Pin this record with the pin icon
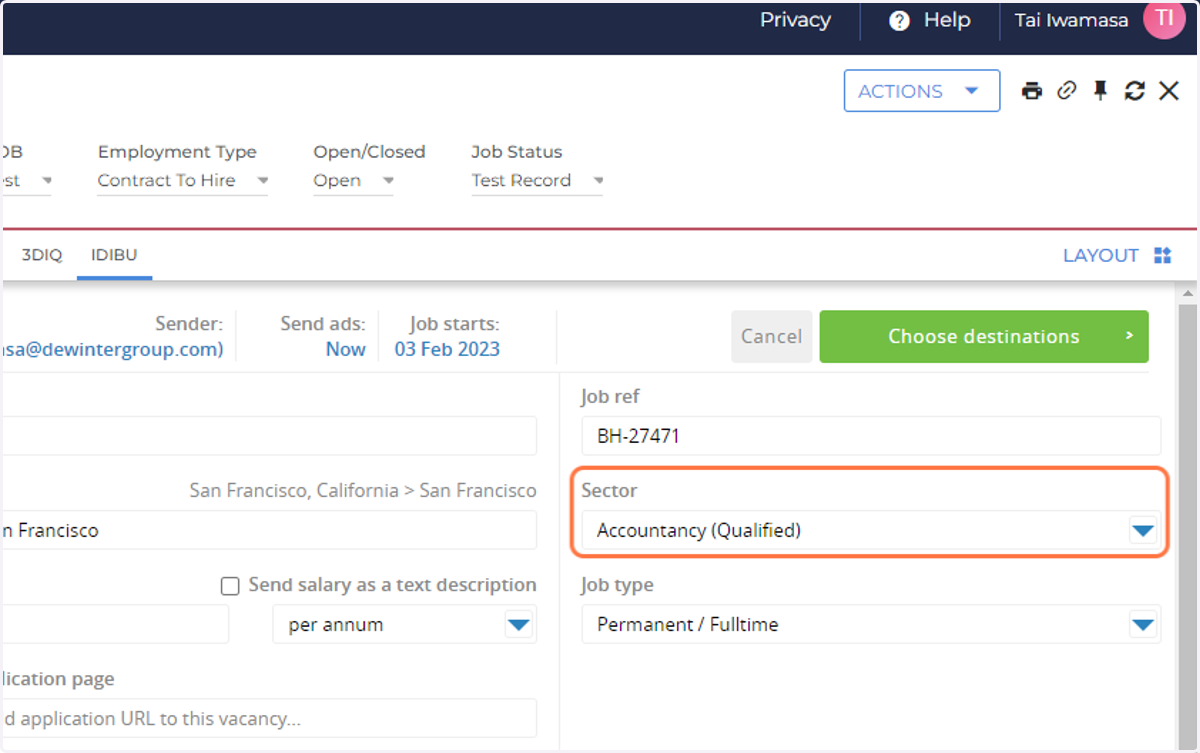The height and width of the screenshot is (753, 1200). coord(1101,91)
